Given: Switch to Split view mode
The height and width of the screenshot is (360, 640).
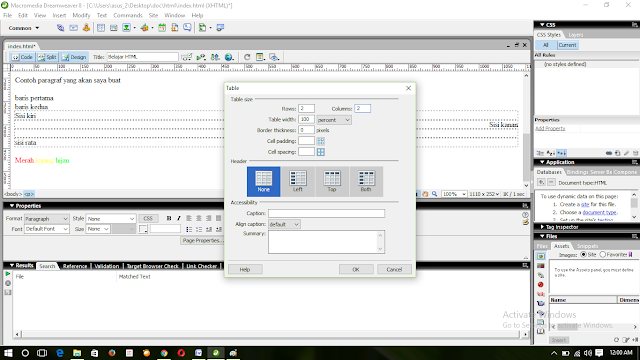Looking at the screenshot, I should (47, 57).
